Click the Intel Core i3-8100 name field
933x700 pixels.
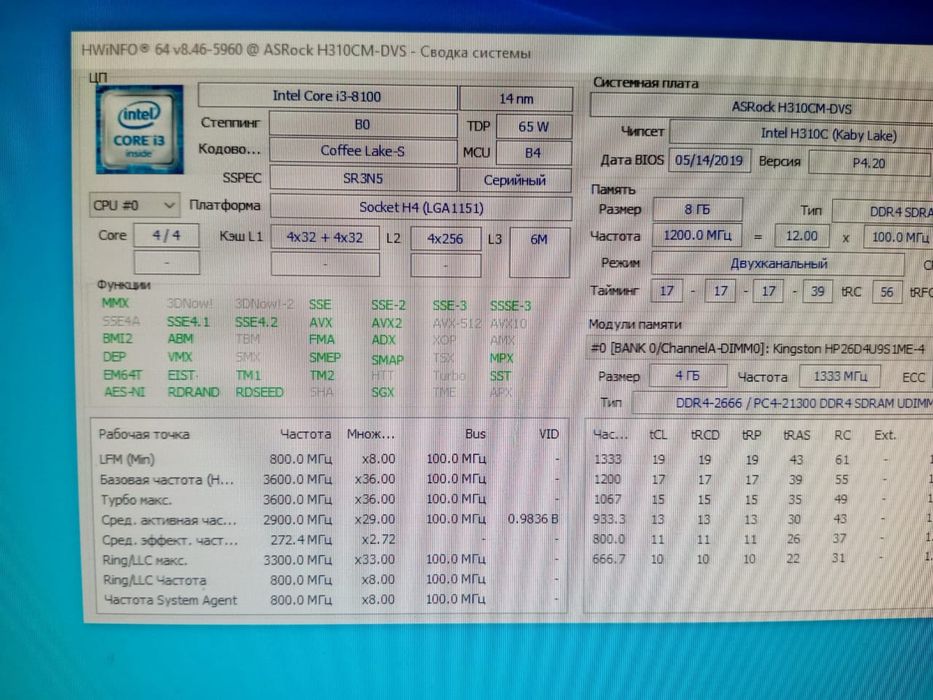tap(327, 96)
